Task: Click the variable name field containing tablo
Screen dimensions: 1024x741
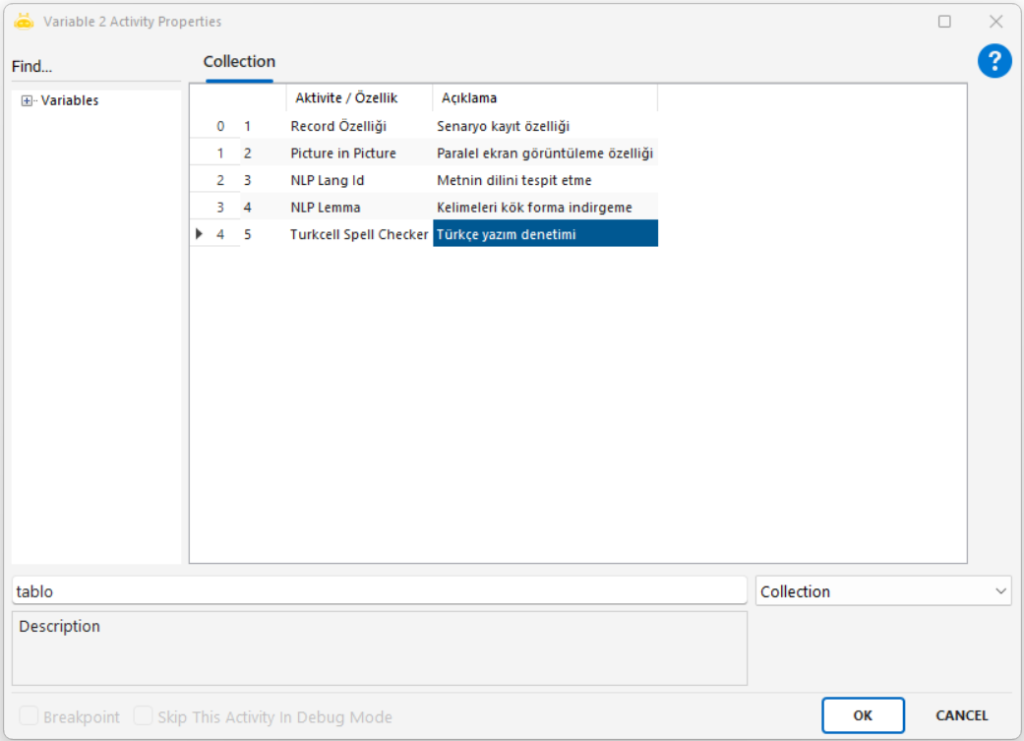Action: click(x=379, y=591)
